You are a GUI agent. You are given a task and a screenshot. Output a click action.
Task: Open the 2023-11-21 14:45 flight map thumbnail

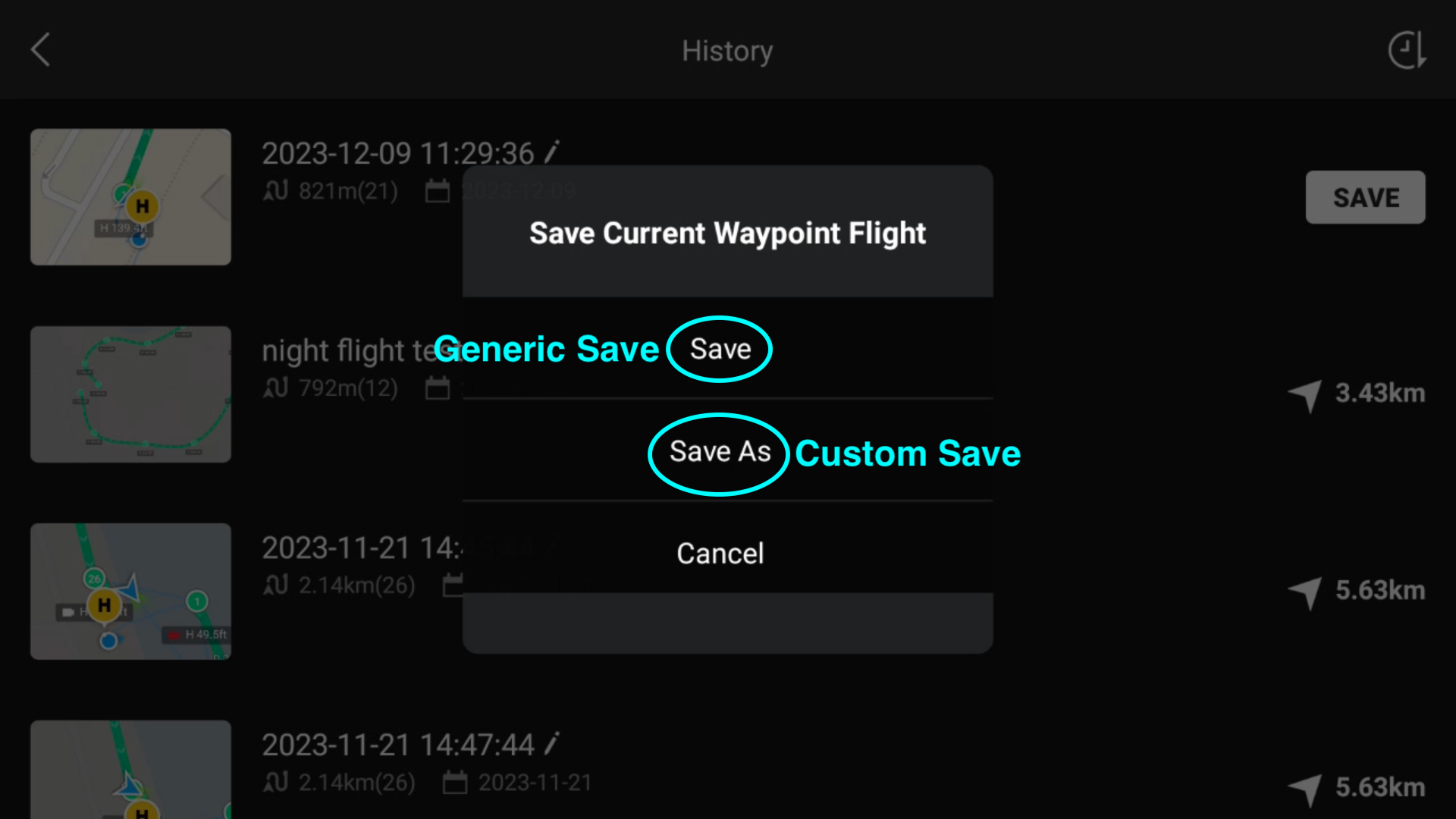click(130, 591)
